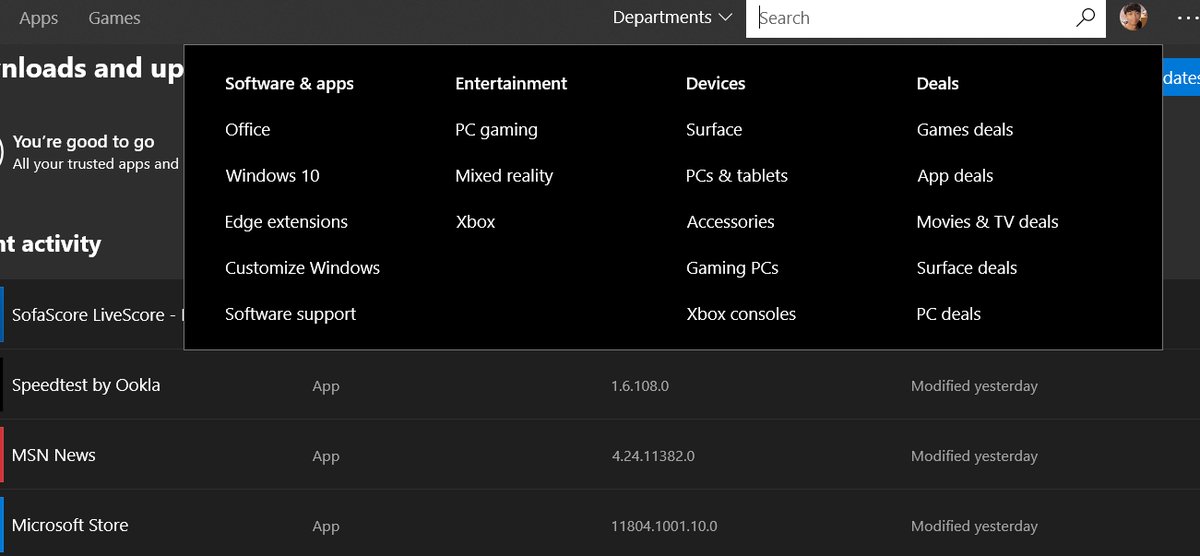Open PCs & tablets menu entry
This screenshot has width=1200, height=556.
click(x=737, y=176)
